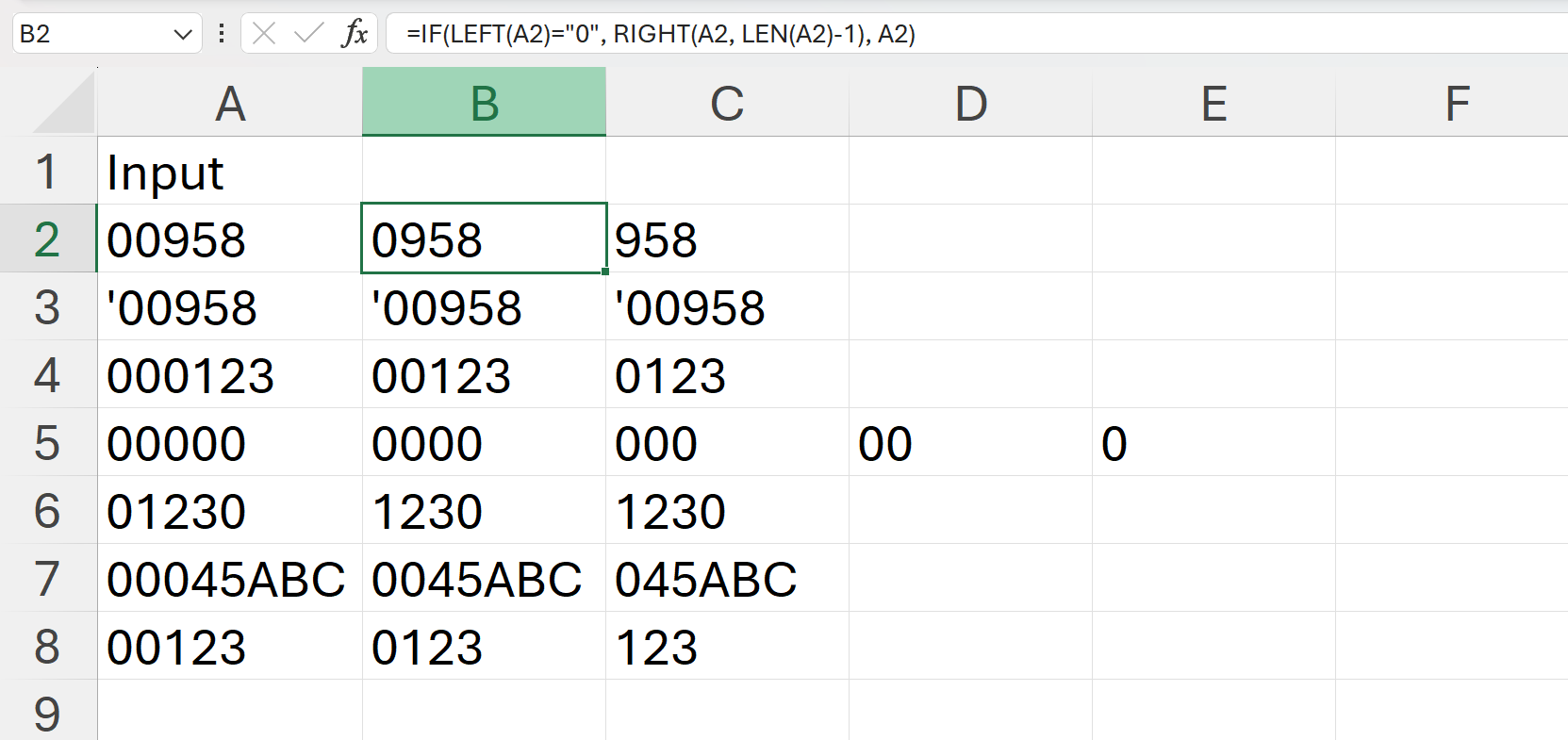Click the Cancel X icon in formula bar

(264, 34)
